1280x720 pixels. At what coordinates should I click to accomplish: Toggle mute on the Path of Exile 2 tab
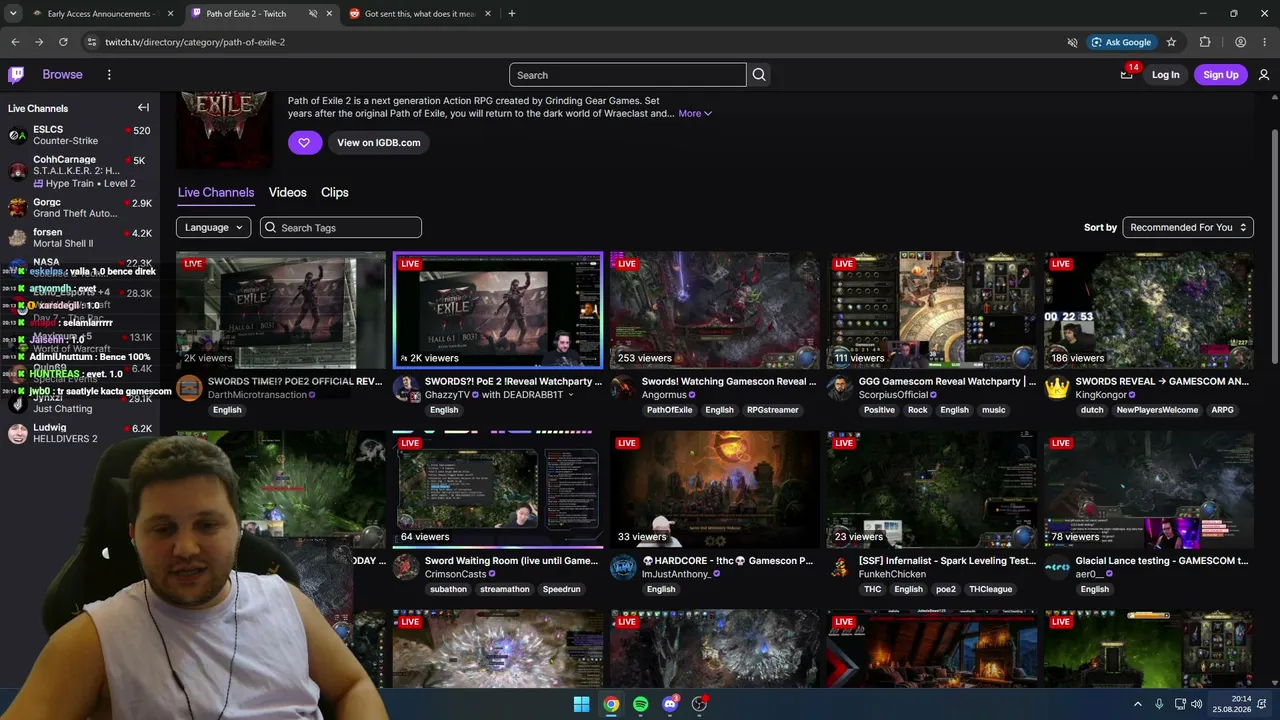pos(313,14)
